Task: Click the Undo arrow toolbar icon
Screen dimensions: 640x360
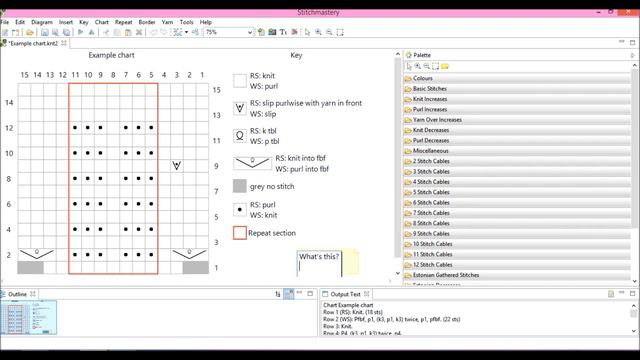Action: (x=153, y=32)
